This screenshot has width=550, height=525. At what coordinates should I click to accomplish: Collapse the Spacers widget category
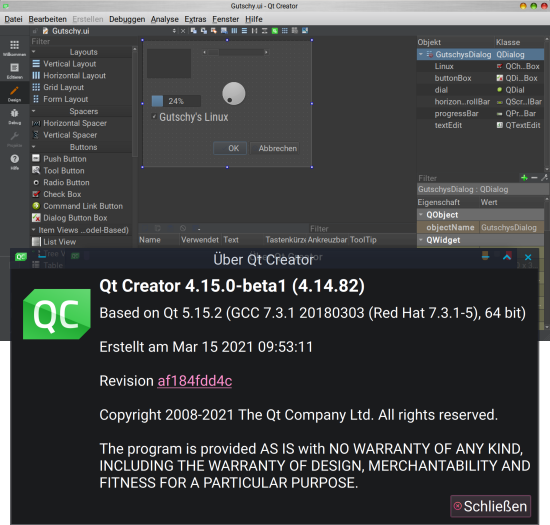(x=34, y=111)
